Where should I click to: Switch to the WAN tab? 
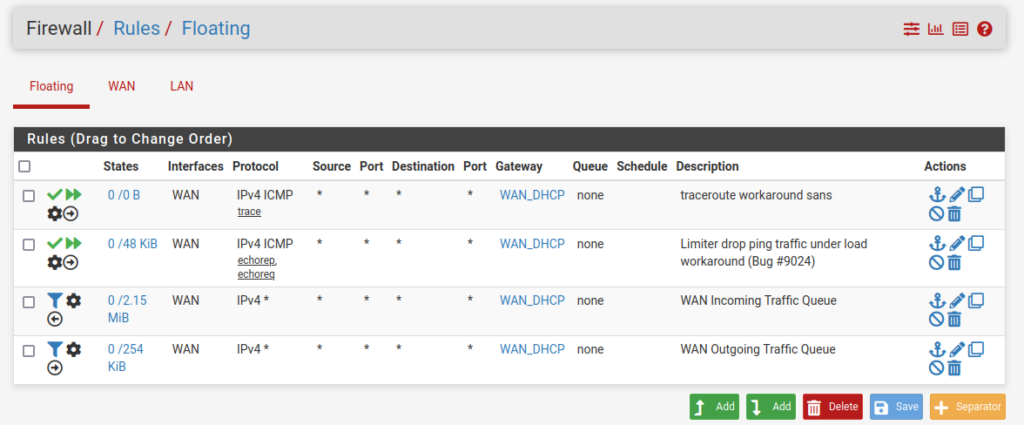(122, 87)
